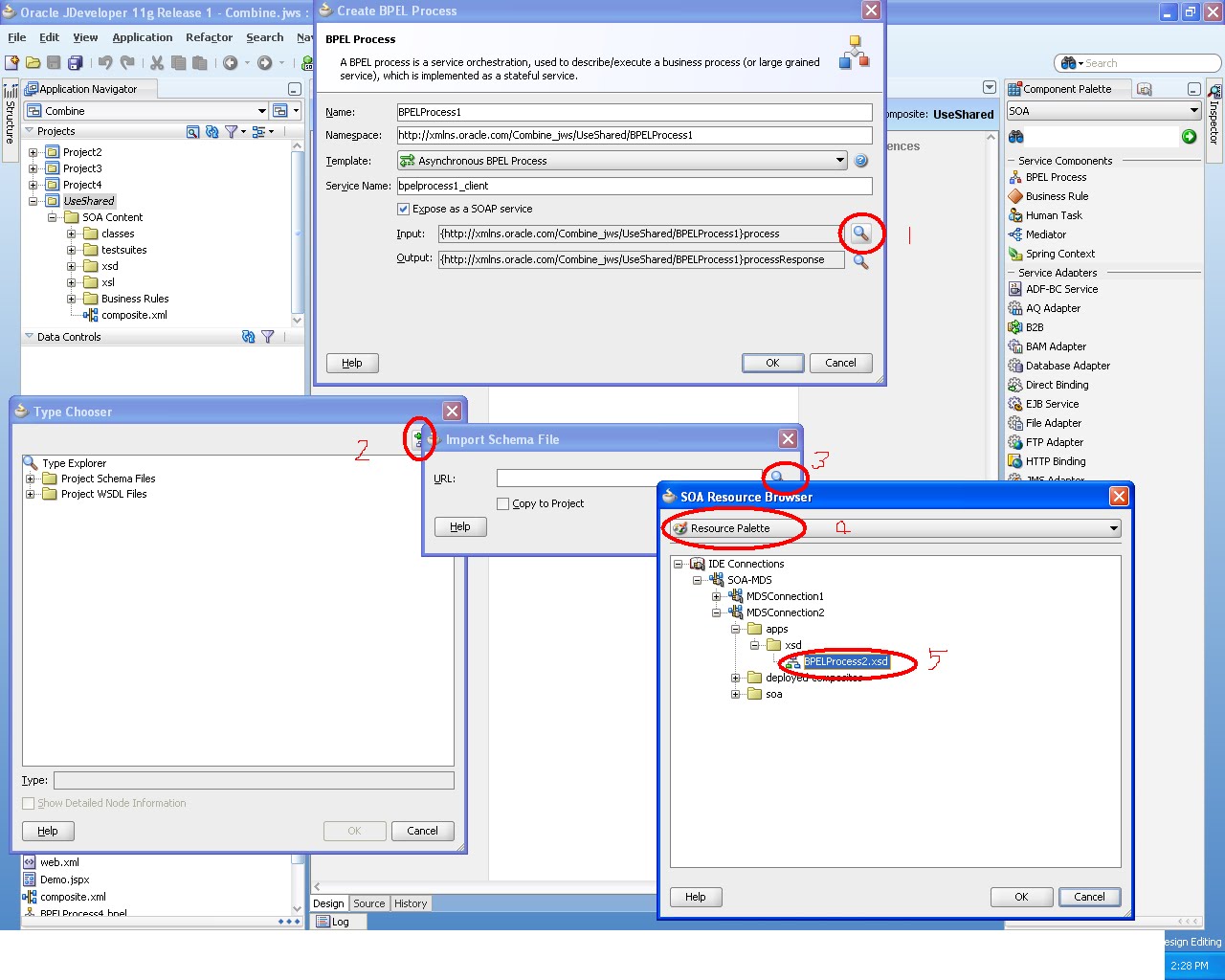
Task: Select the BPEL Process component in the palette
Action: point(1056,177)
